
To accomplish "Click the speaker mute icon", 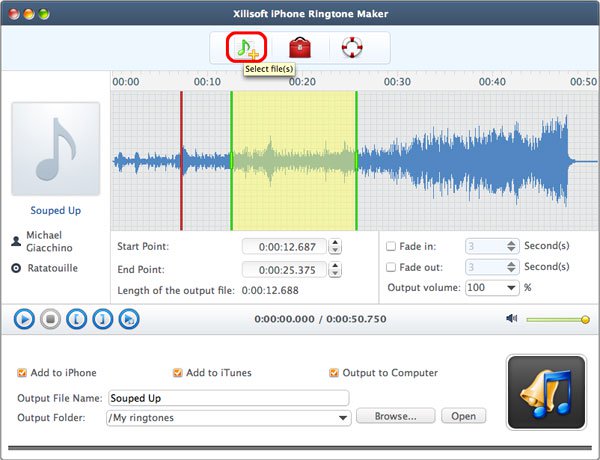I will (x=511, y=319).
